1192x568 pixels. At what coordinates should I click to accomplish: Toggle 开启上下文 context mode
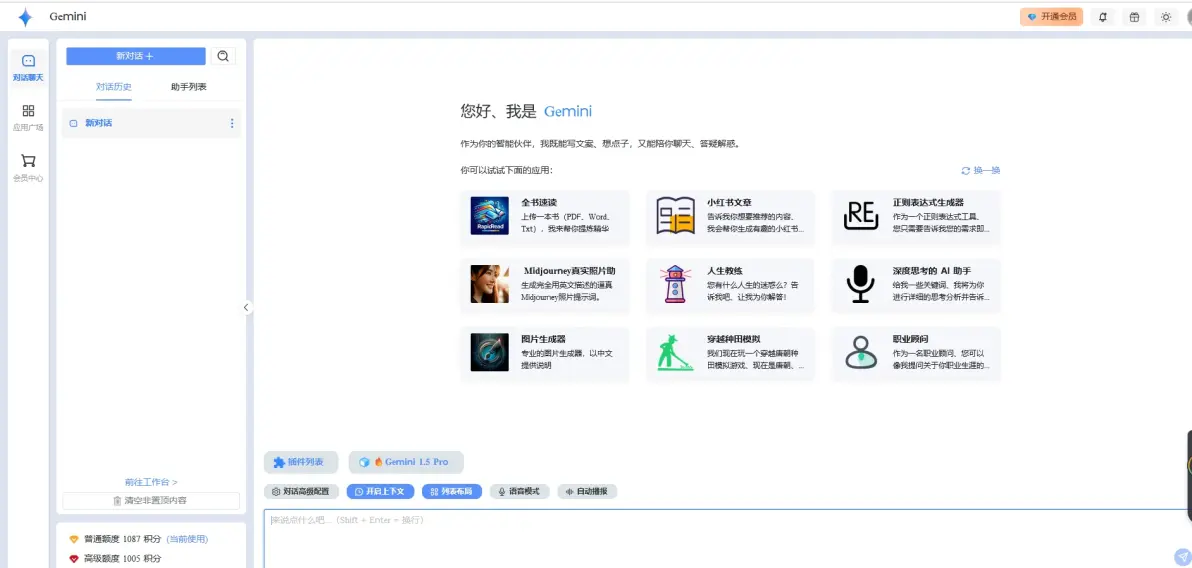point(380,491)
